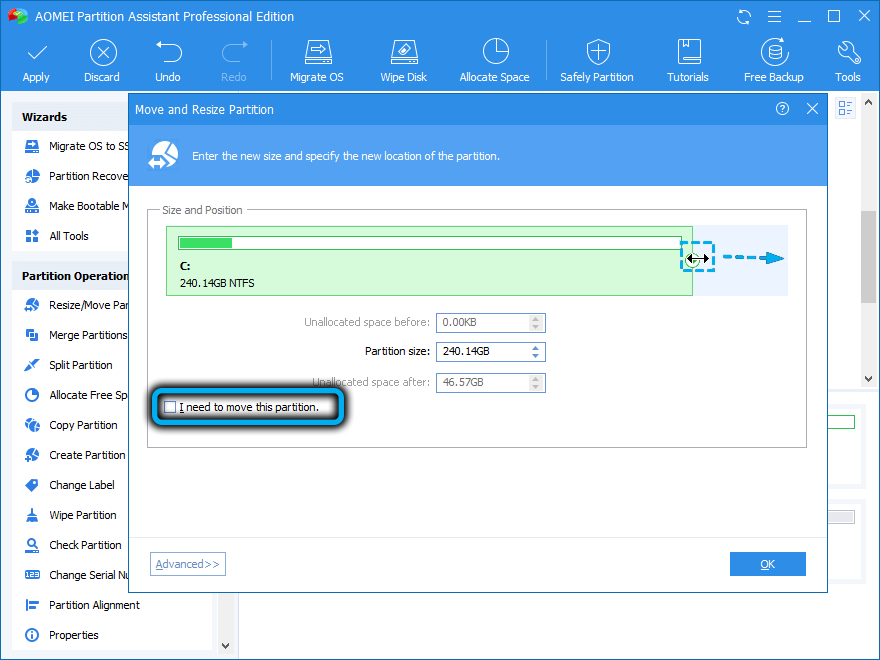880x660 pixels.
Task: Click the Apply checkmark icon
Action: (x=36, y=53)
